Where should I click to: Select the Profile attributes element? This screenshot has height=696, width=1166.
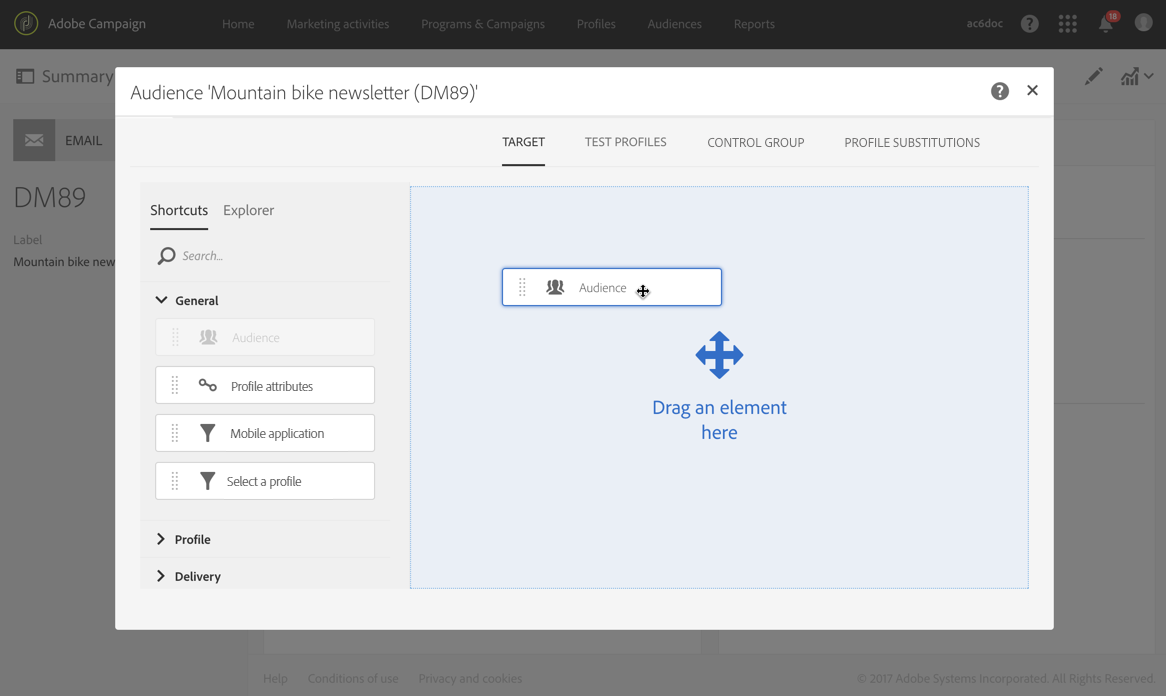(x=265, y=385)
